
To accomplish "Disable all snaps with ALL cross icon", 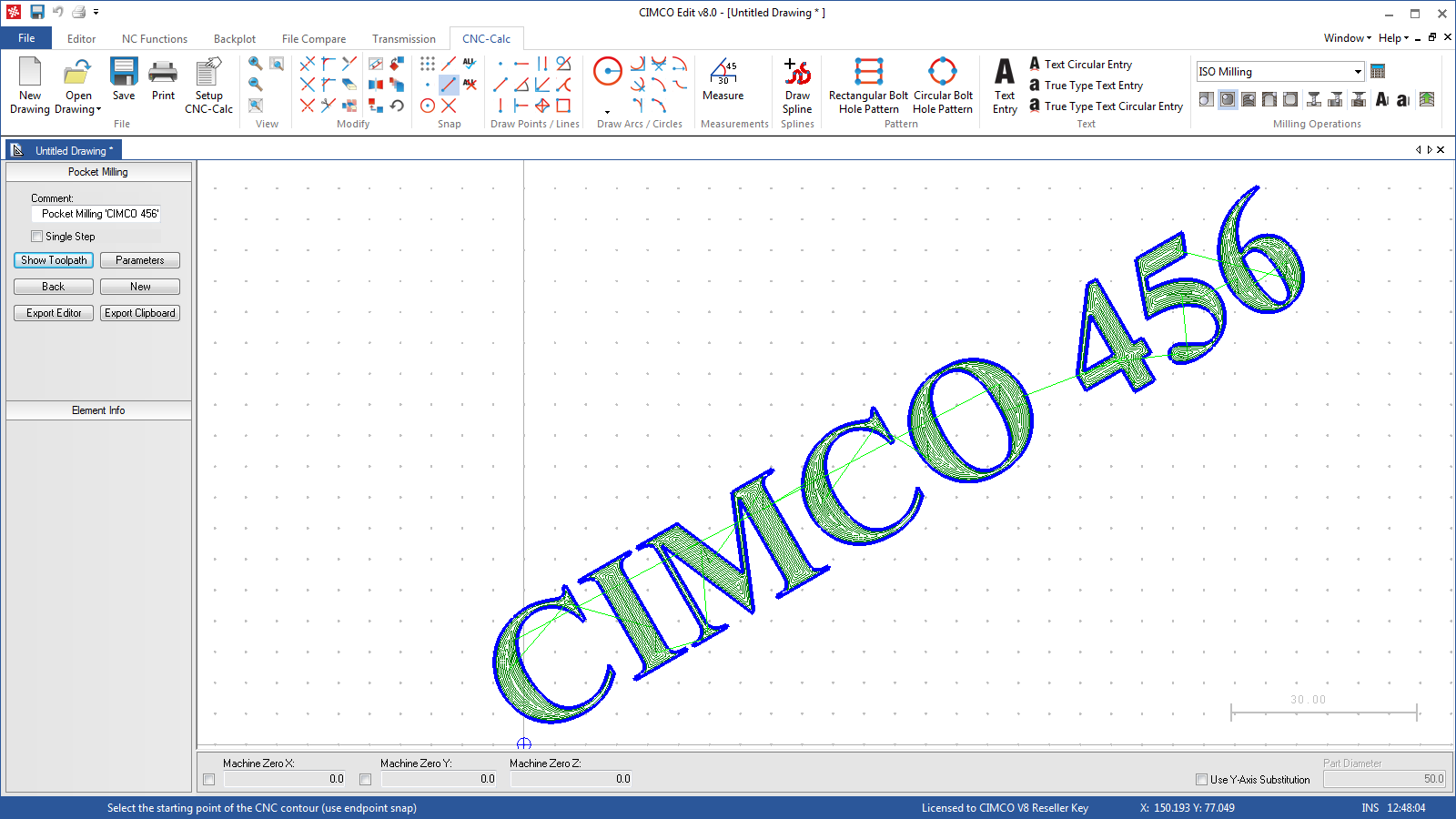I will (x=470, y=85).
